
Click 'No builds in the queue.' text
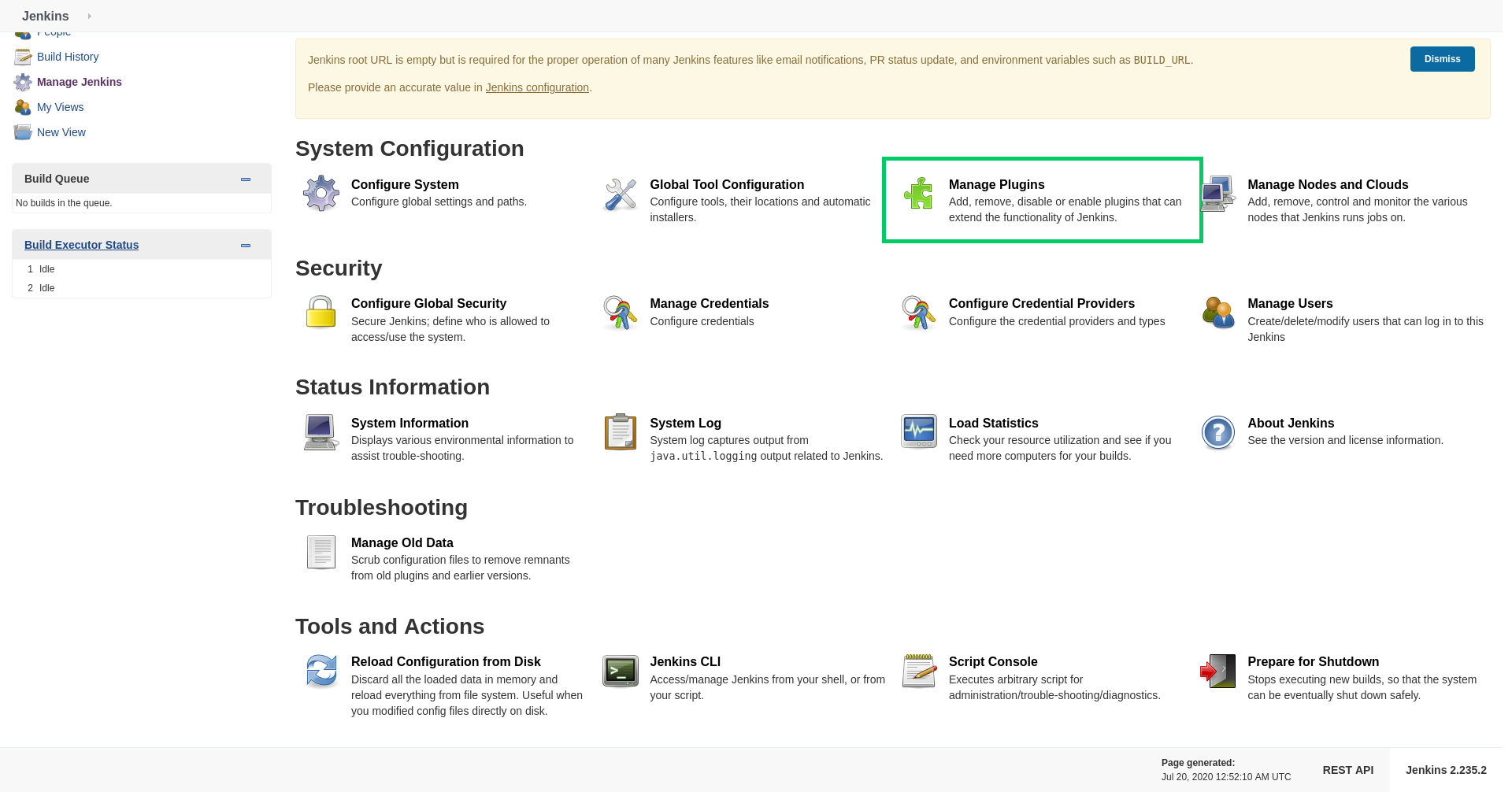[x=64, y=203]
